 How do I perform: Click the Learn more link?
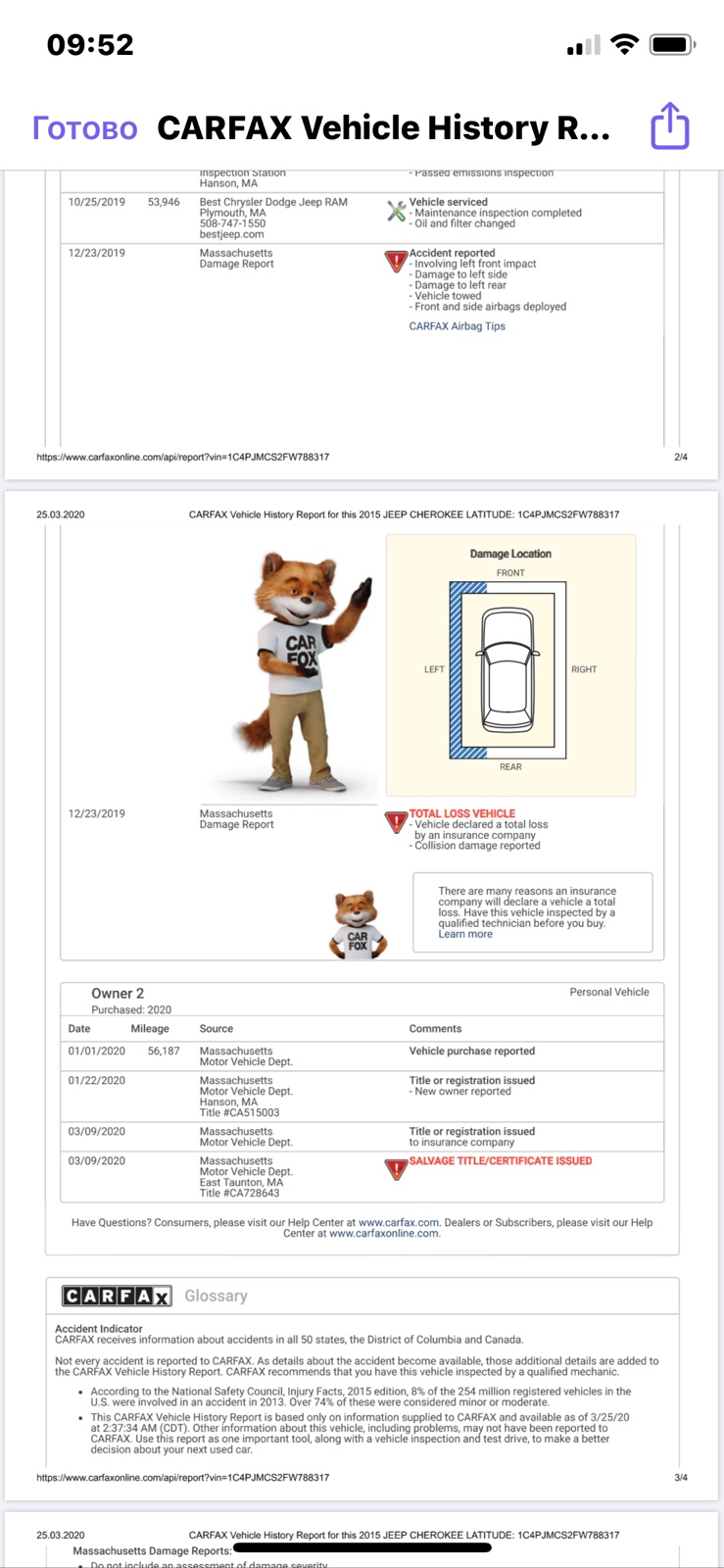(465, 934)
